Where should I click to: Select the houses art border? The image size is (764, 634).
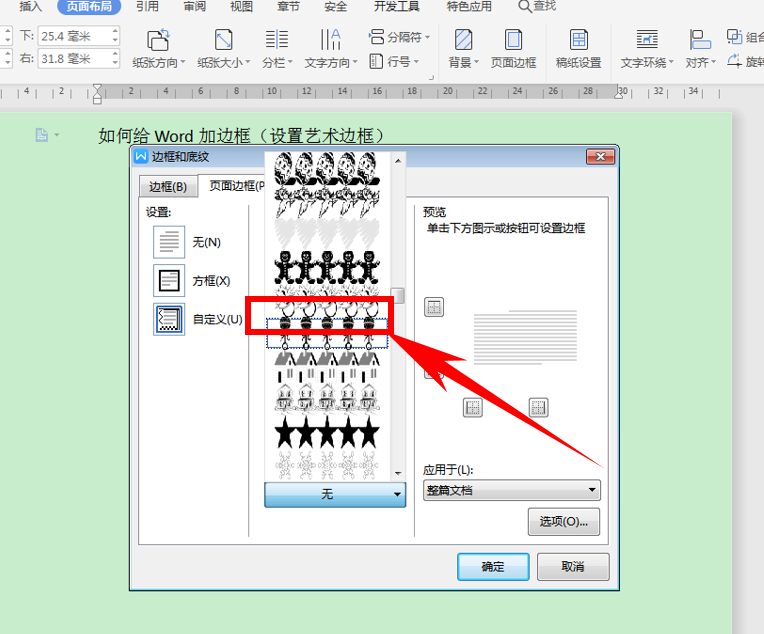click(x=327, y=366)
